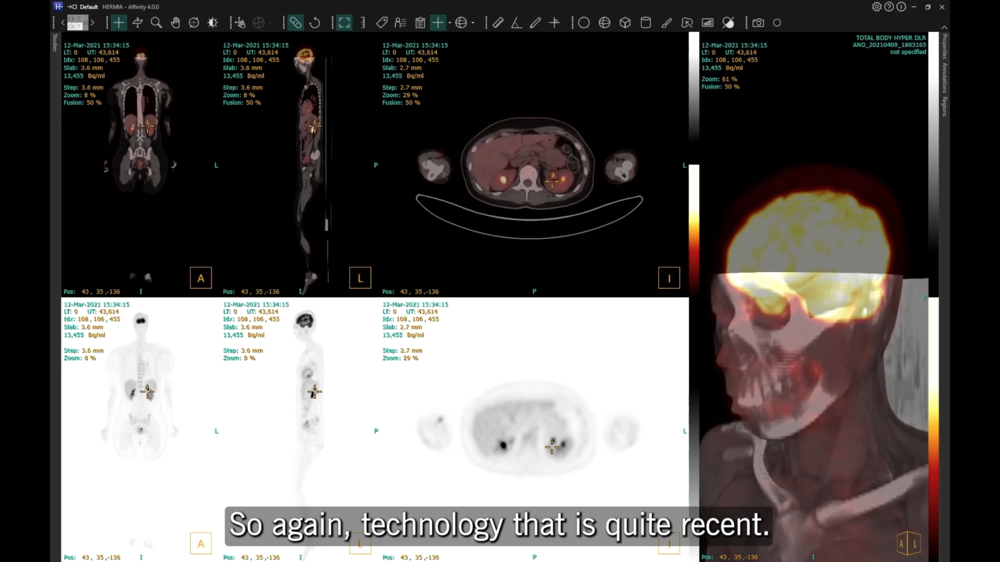This screenshot has width=1000, height=562.
Task: Click the 'A' orientation button in coronal view
Action: pyautogui.click(x=200, y=278)
